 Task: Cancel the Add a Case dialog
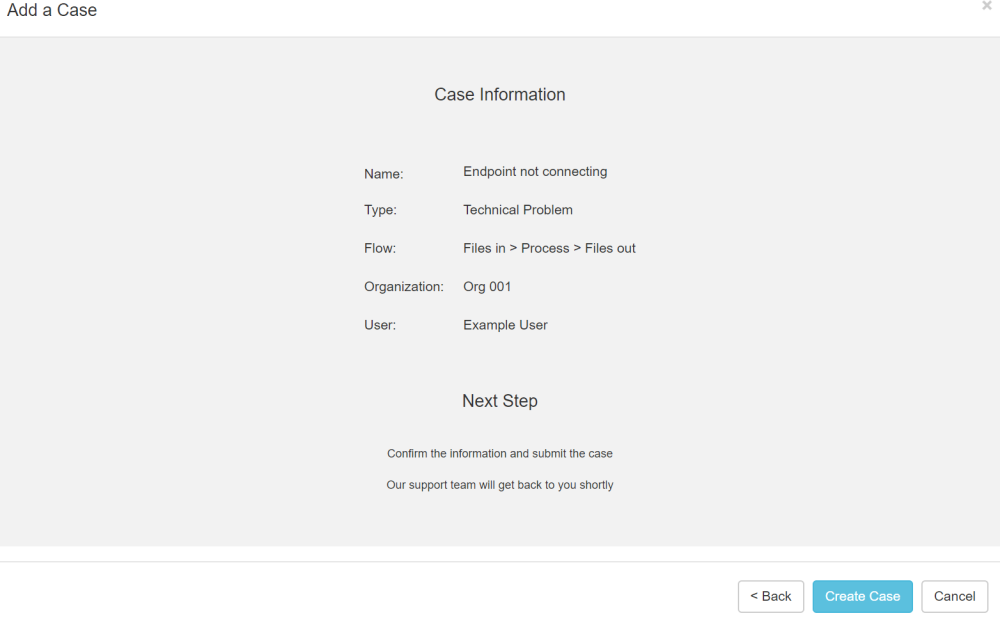click(x=954, y=596)
